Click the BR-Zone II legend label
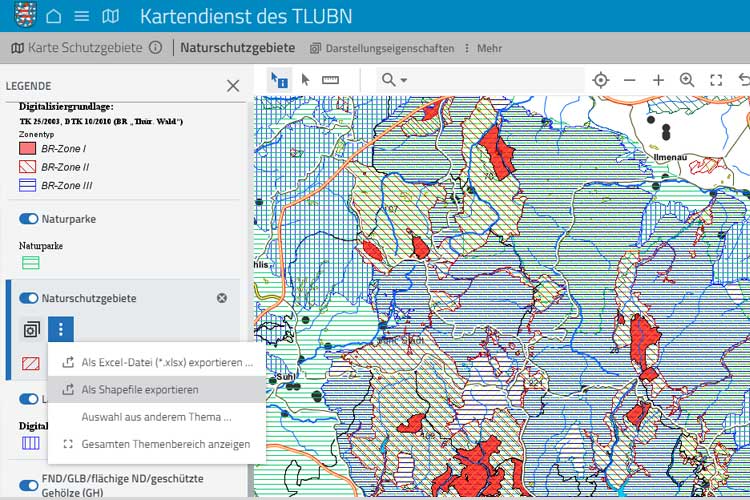 coord(65,167)
